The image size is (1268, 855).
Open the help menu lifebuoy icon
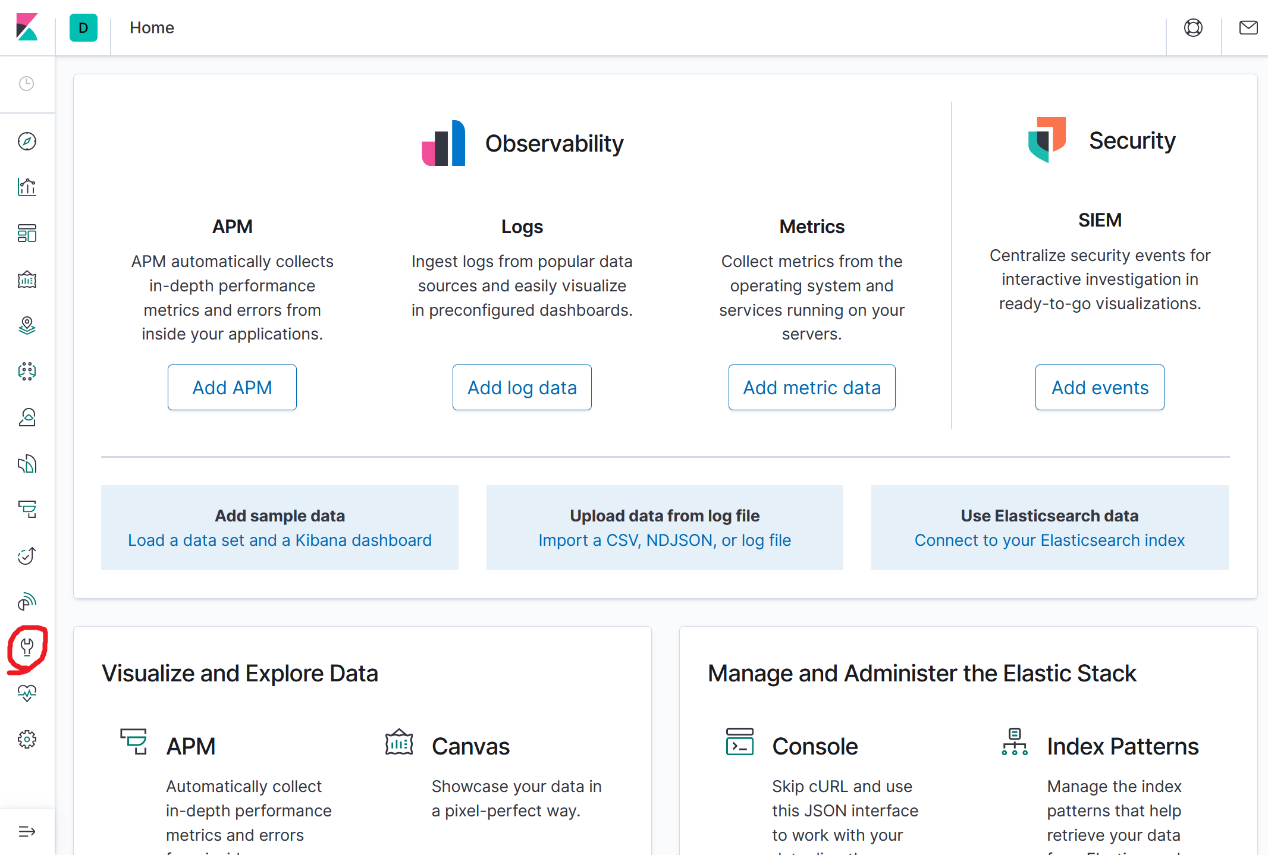click(1193, 28)
